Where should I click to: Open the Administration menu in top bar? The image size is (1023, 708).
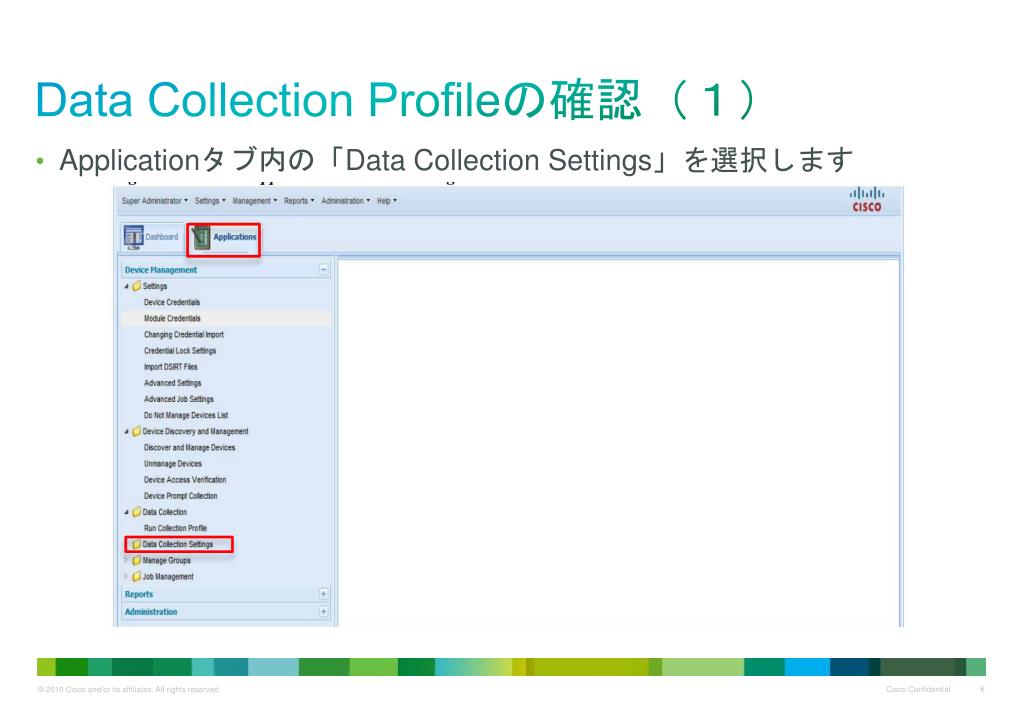click(x=346, y=201)
